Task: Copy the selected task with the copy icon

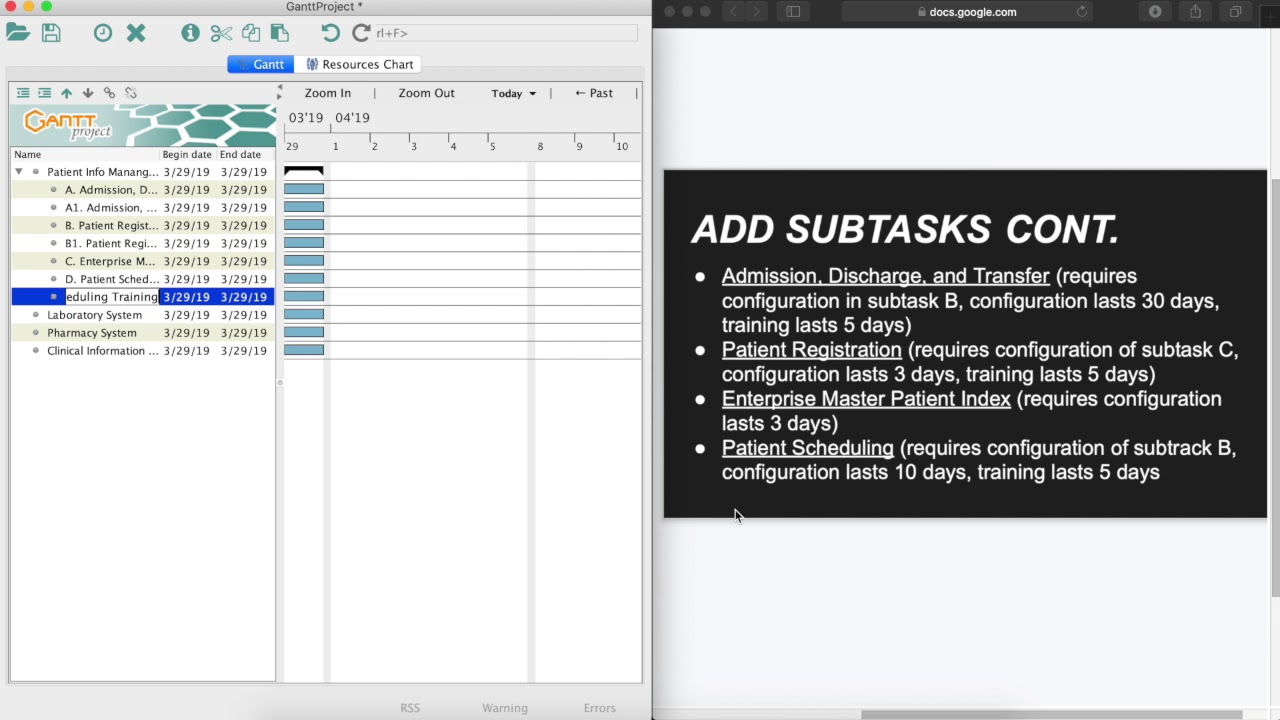Action: click(x=251, y=33)
